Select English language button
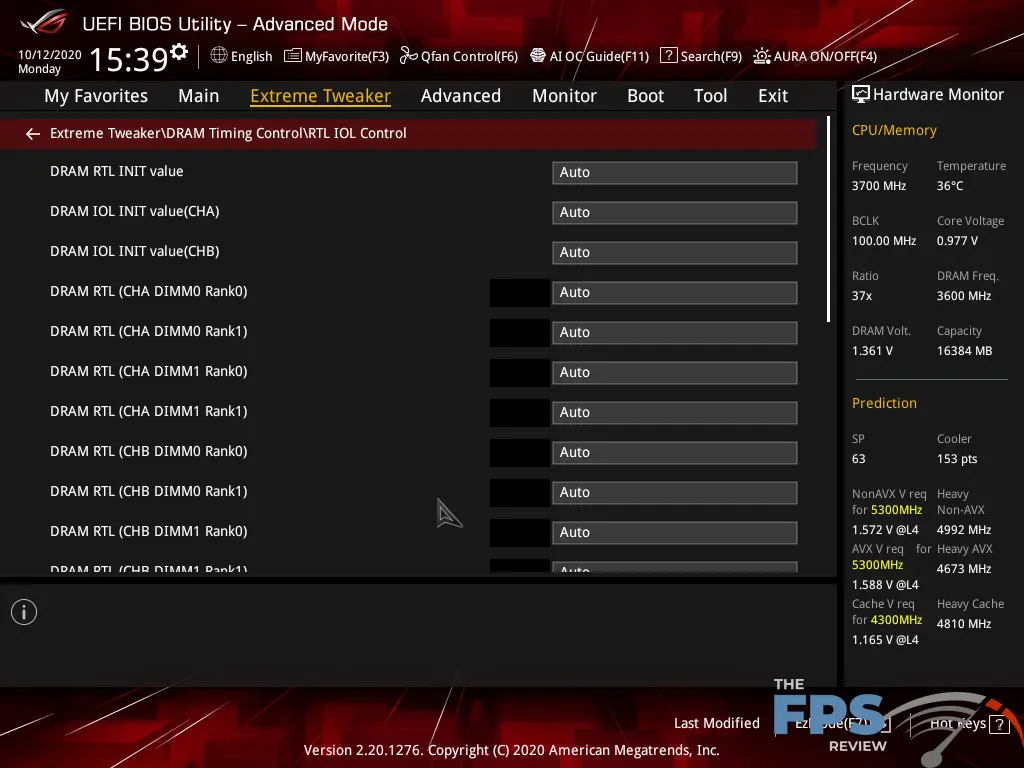This screenshot has width=1024, height=768. (241, 56)
